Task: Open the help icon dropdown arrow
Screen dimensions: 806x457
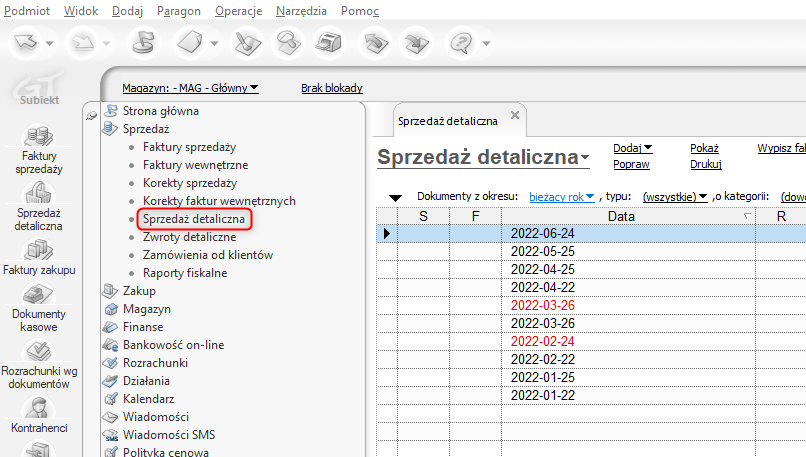Action: point(486,44)
